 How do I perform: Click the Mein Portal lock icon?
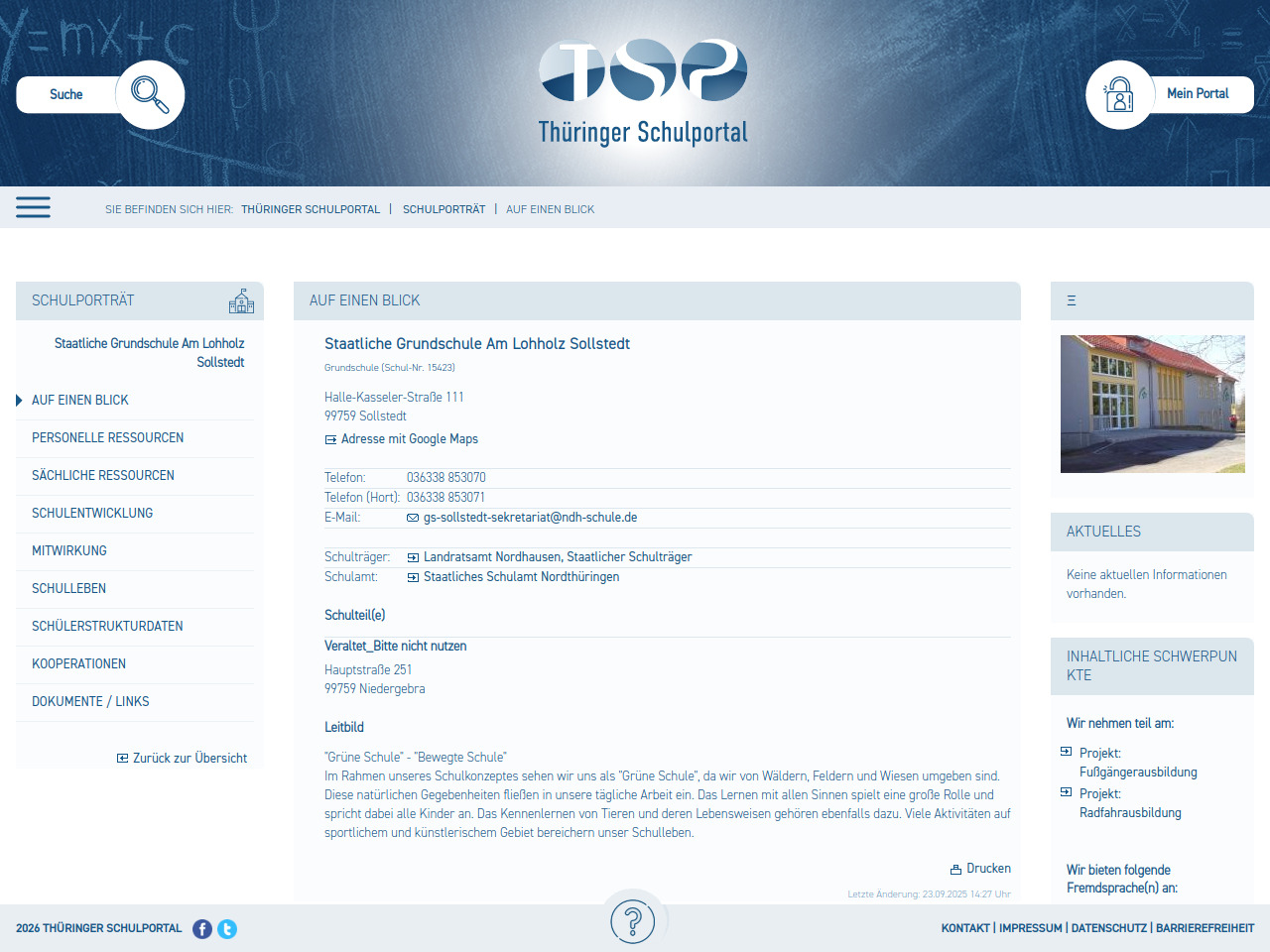tap(1119, 95)
